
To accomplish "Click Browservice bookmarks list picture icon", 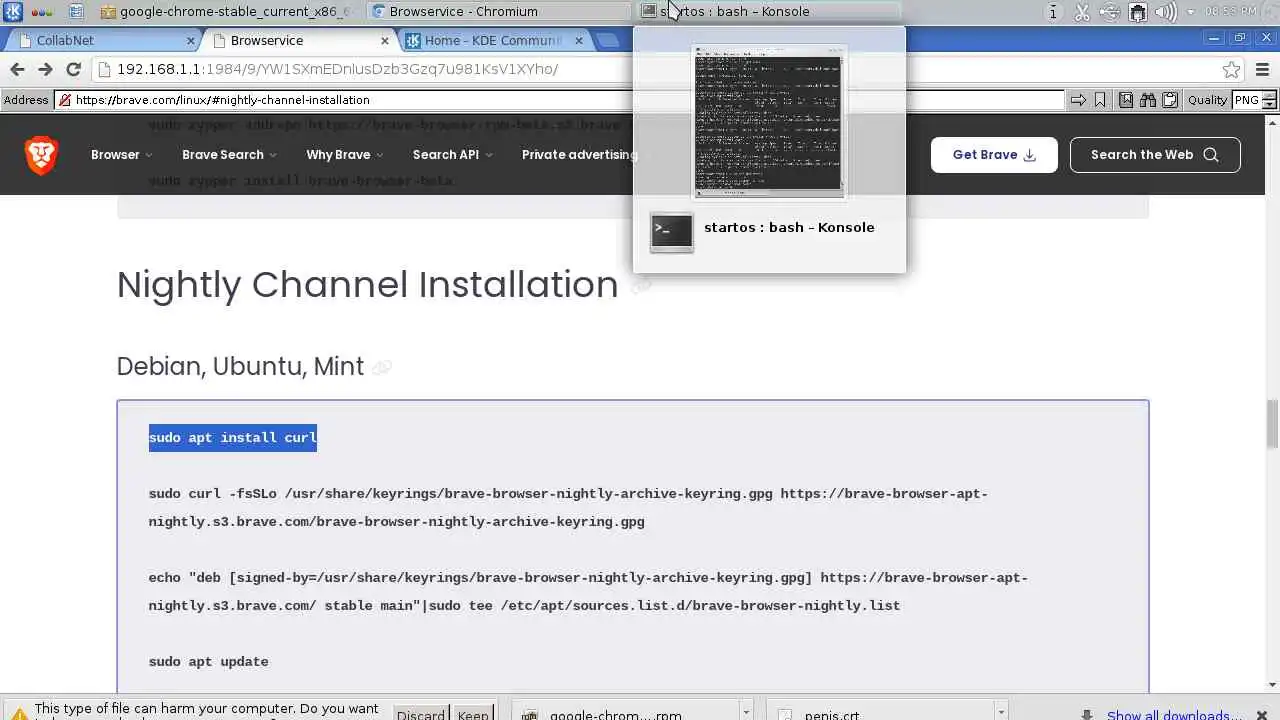I will (1126, 100).
